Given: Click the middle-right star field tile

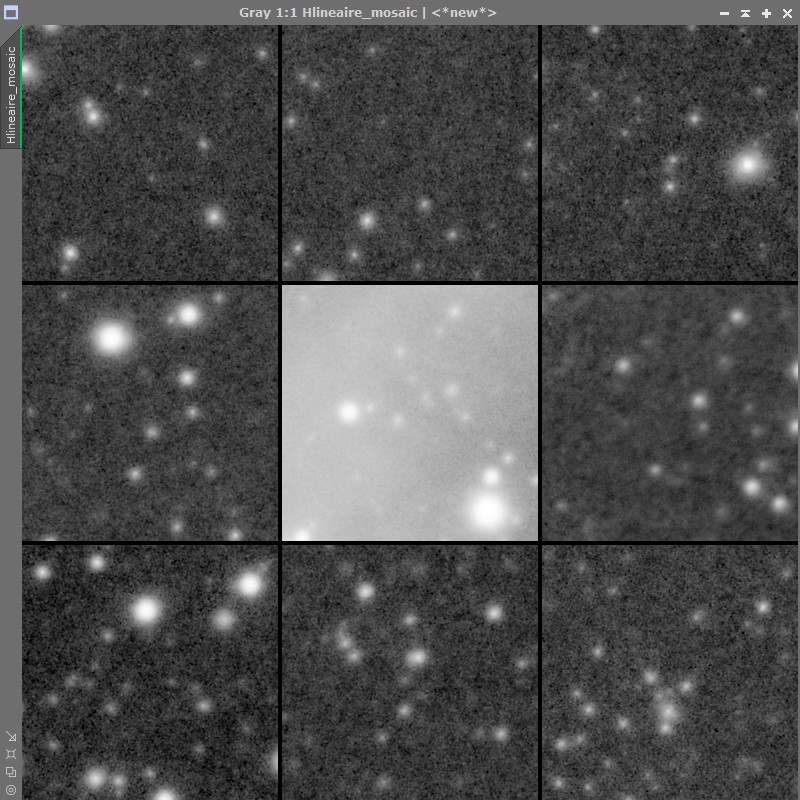Looking at the screenshot, I should click(x=670, y=412).
